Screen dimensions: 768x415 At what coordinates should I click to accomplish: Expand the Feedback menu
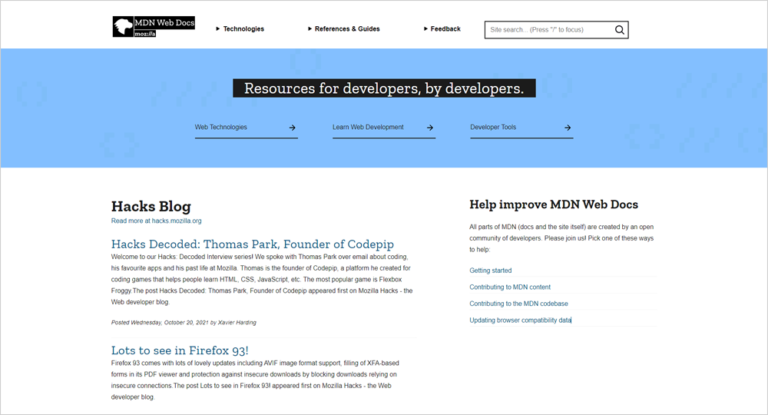tap(442, 29)
